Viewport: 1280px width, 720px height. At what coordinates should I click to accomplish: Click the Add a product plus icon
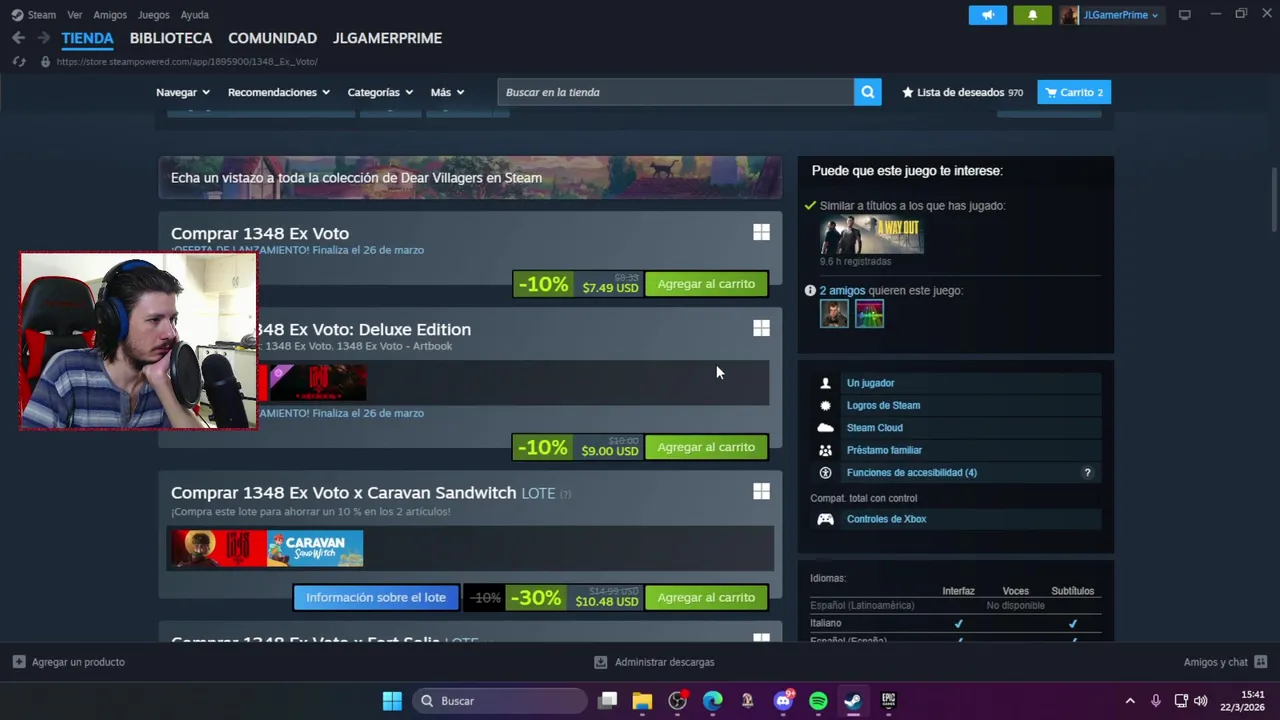(x=19, y=662)
